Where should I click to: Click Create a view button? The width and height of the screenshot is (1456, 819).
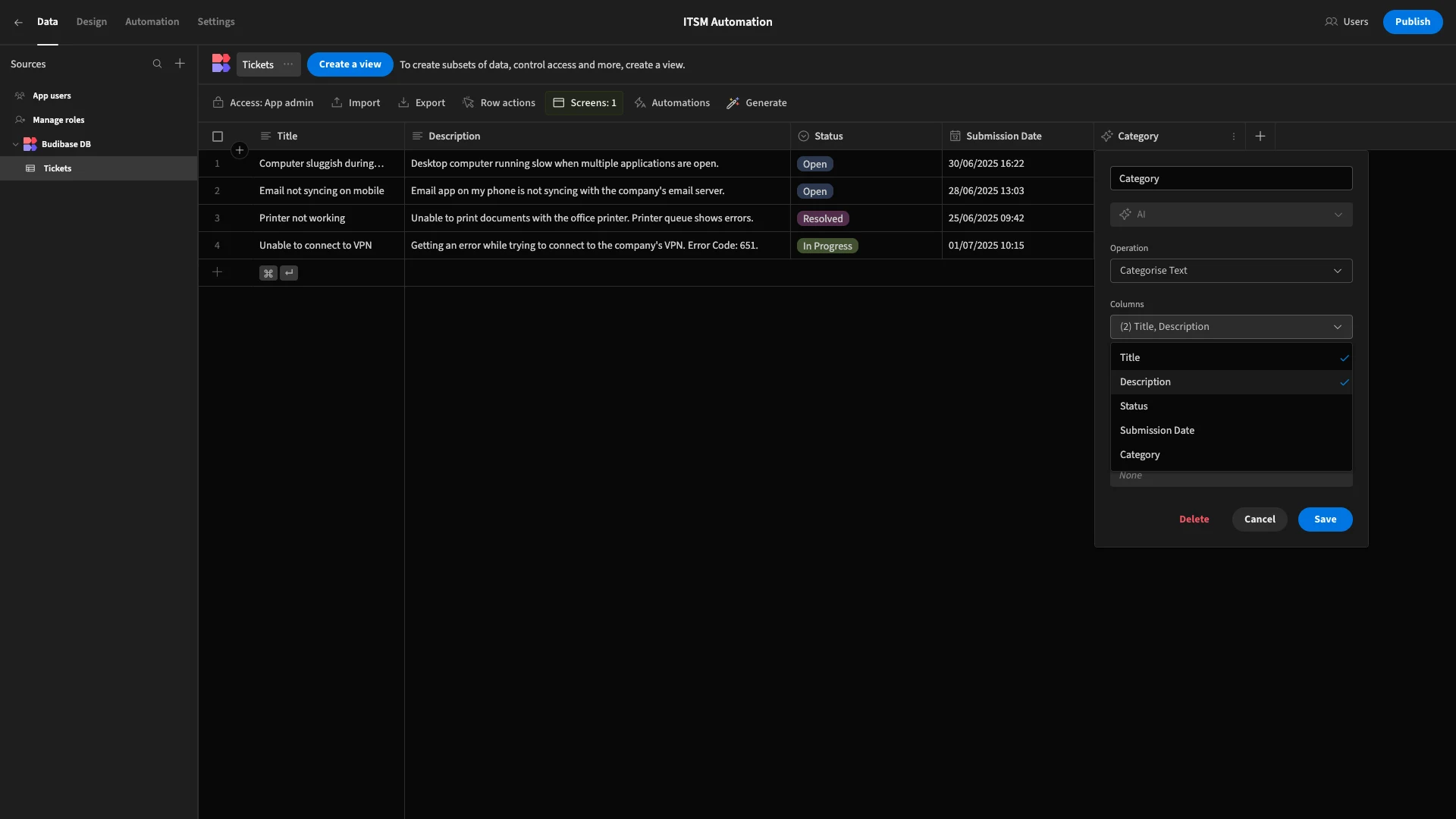pyautogui.click(x=350, y=64)
